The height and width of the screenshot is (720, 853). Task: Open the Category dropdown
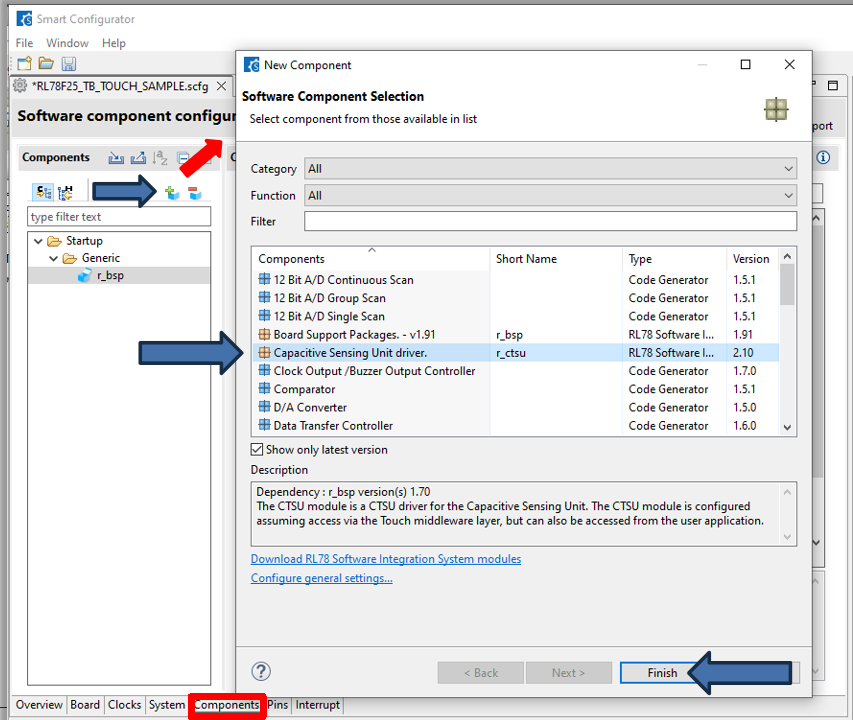click(x=550, y=169)
